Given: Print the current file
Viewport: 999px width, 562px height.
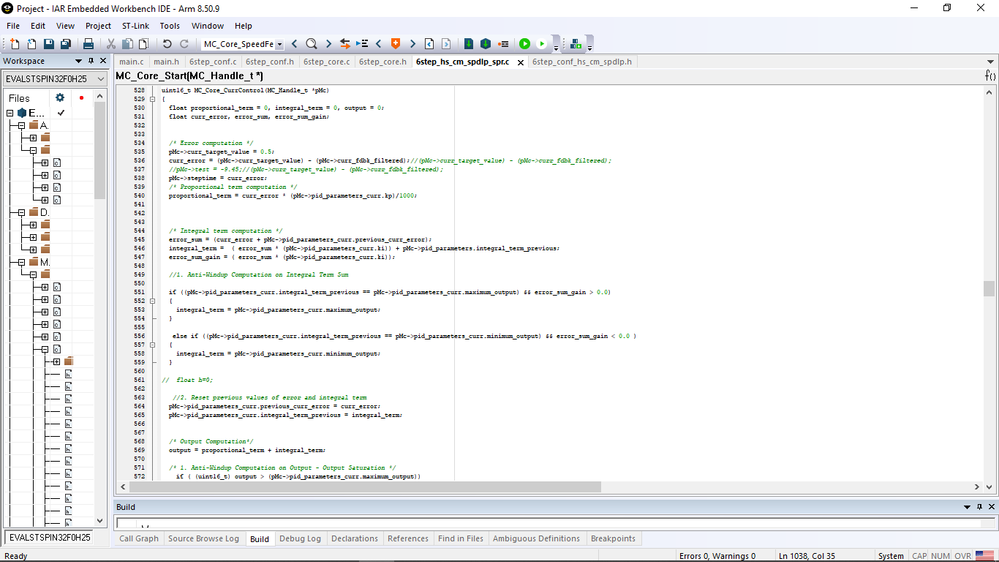Looking at the screenshot, I should 88,44.
